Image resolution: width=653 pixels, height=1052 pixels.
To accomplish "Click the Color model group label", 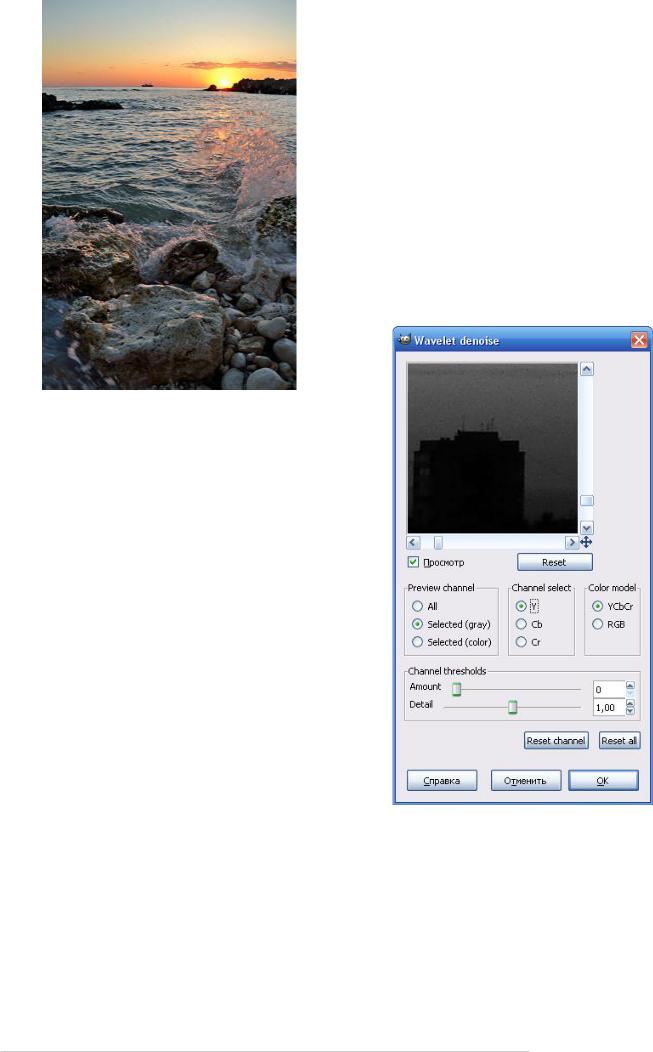I will pyautogui.click(x=612, y=588).
